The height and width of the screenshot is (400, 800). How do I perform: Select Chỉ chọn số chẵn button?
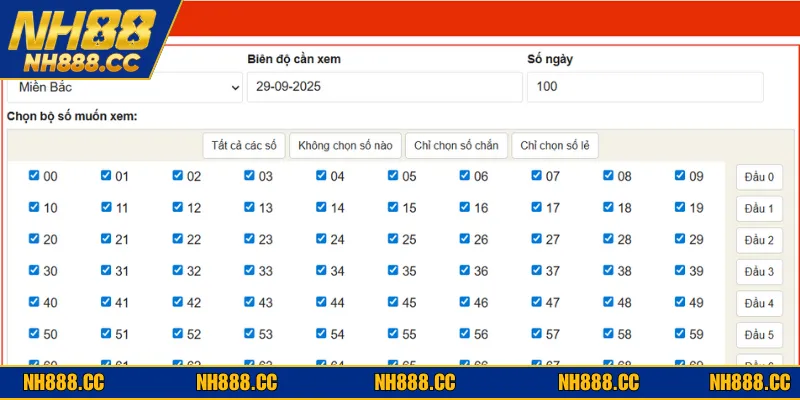coord(457,145)
